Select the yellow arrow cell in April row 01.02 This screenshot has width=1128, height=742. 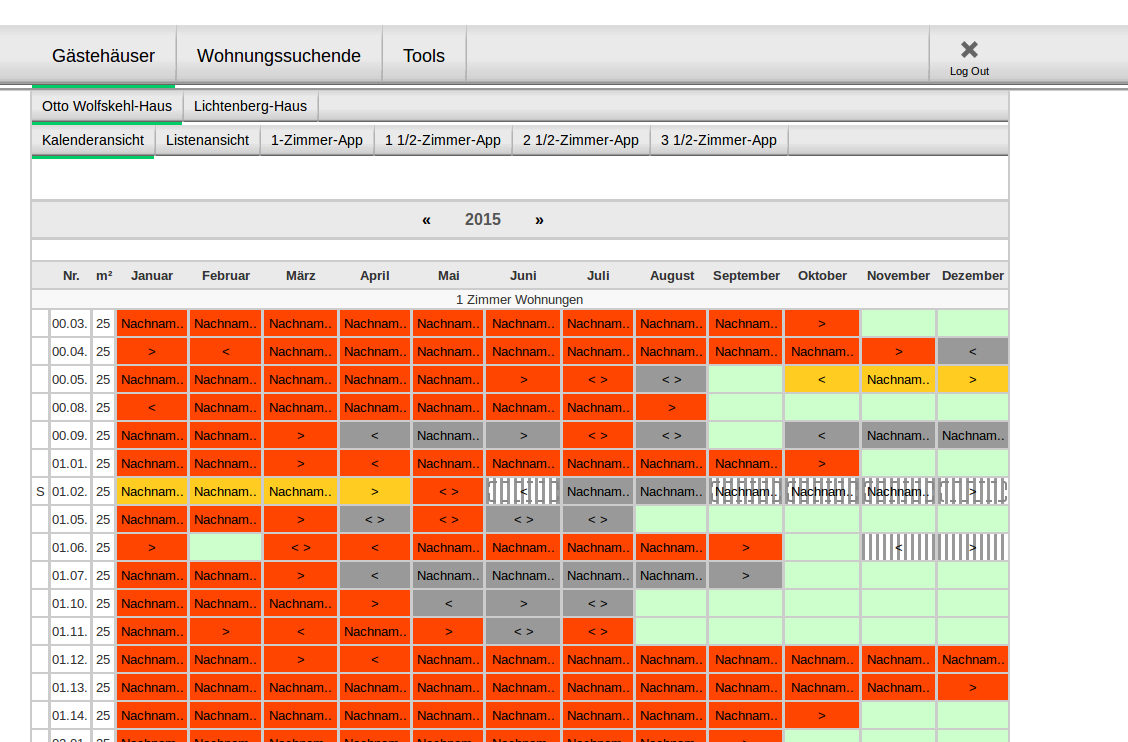pyautogui.click(x=375, y=491)
